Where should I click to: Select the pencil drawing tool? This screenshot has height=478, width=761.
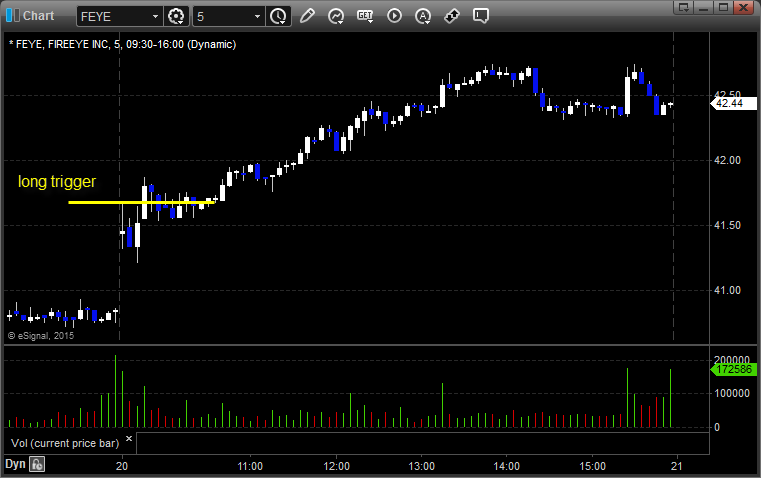tap(307, 16)
